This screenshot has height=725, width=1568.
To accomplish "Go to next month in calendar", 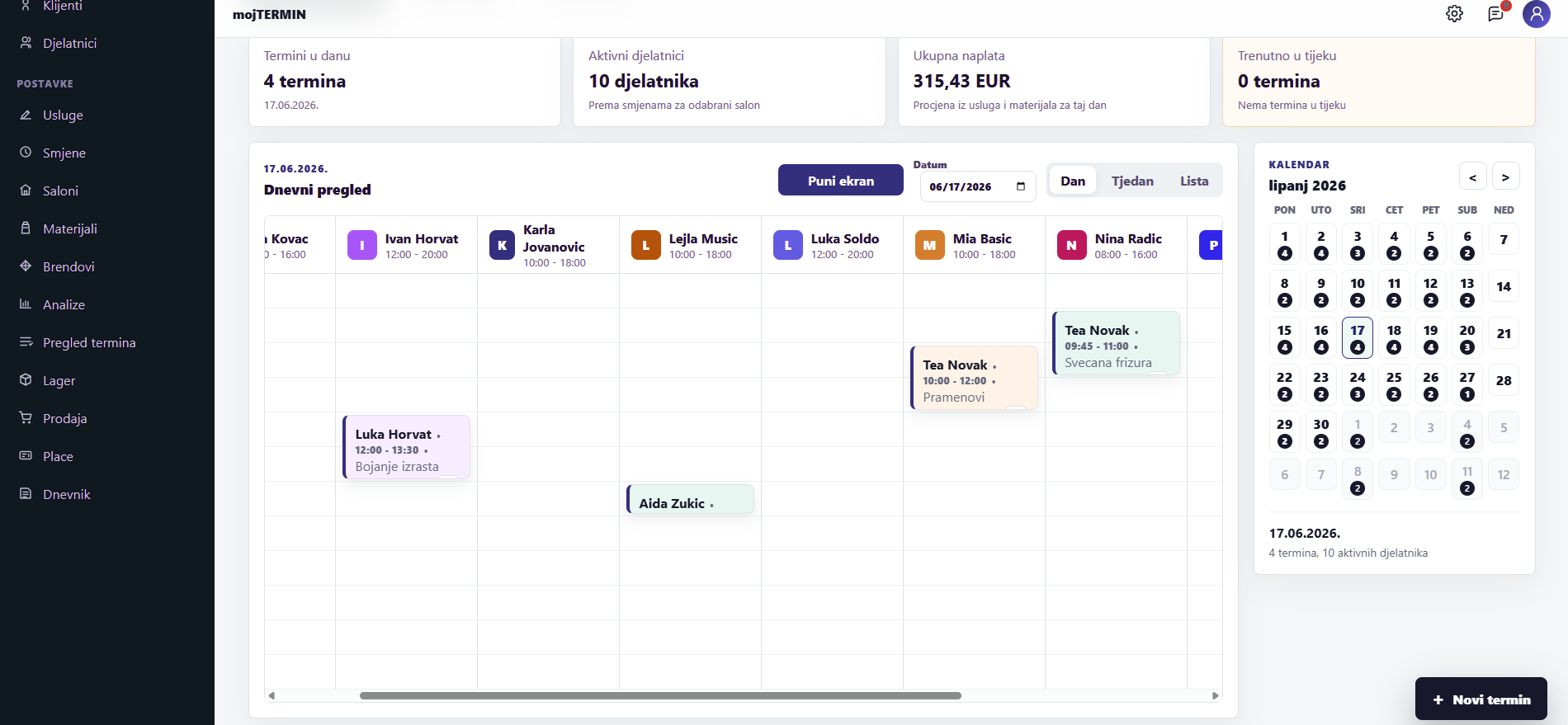I will pyautogui.click(x=1505, y=177).
